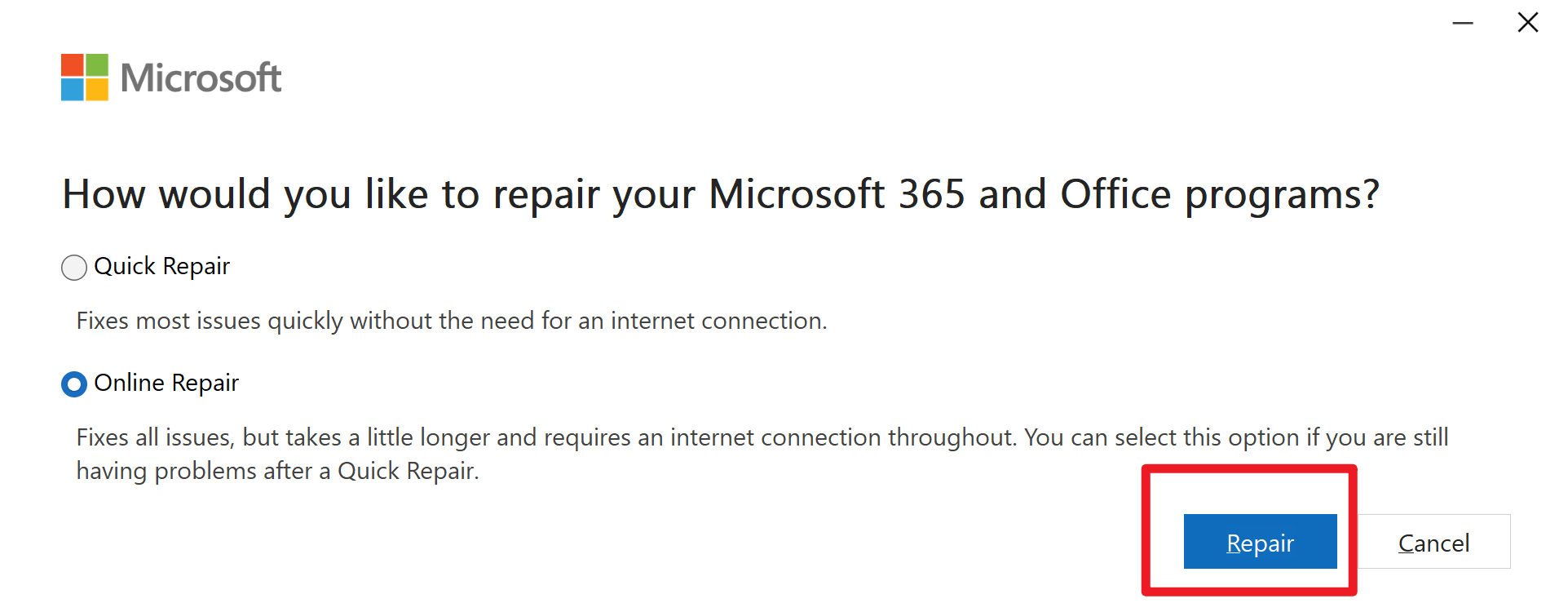Click "having problems after a Quick Repair" line
The image size is (1568, 612).
(x=277, y=471)
